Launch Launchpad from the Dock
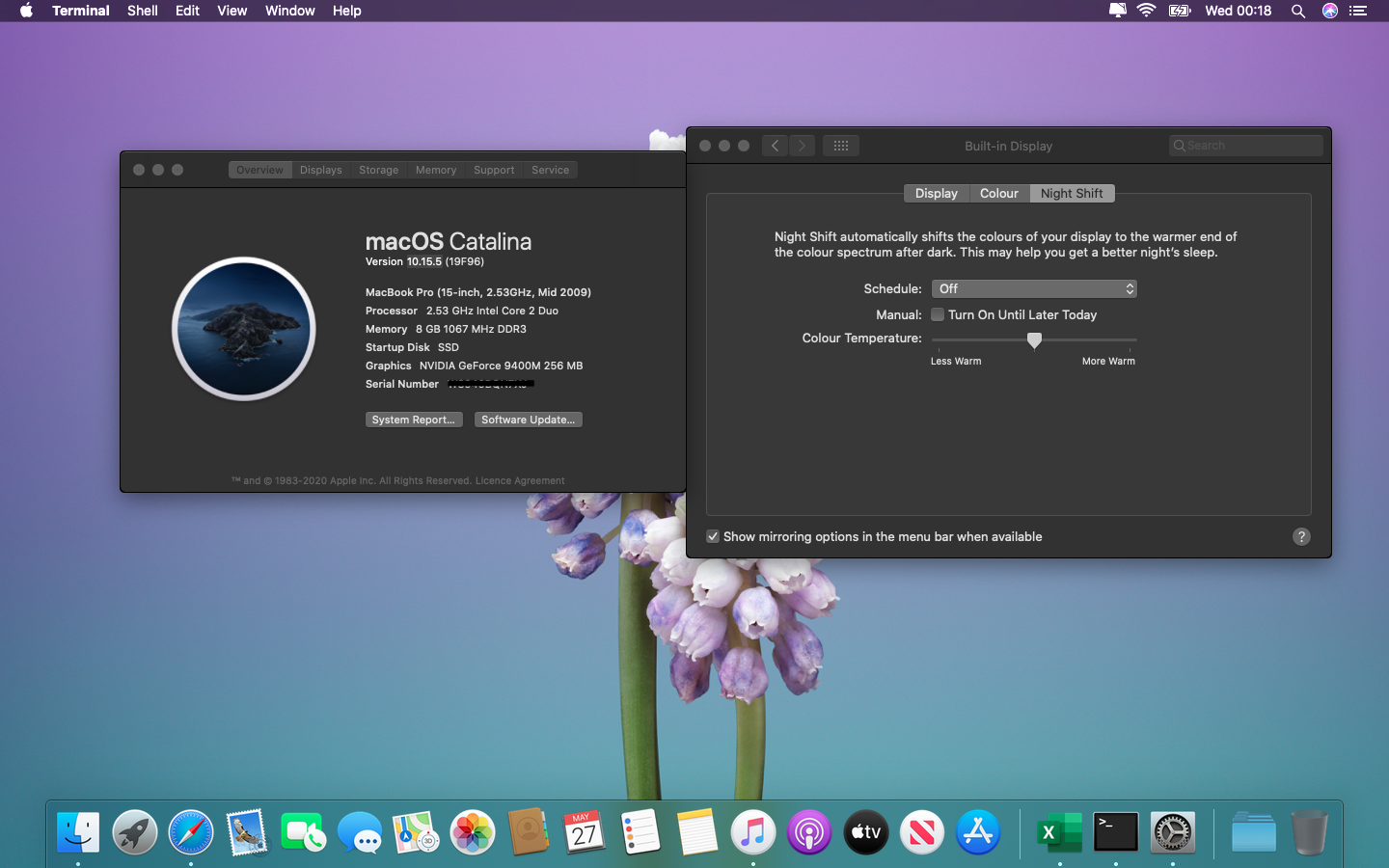 pyautogui.click(x=135, y=832)
